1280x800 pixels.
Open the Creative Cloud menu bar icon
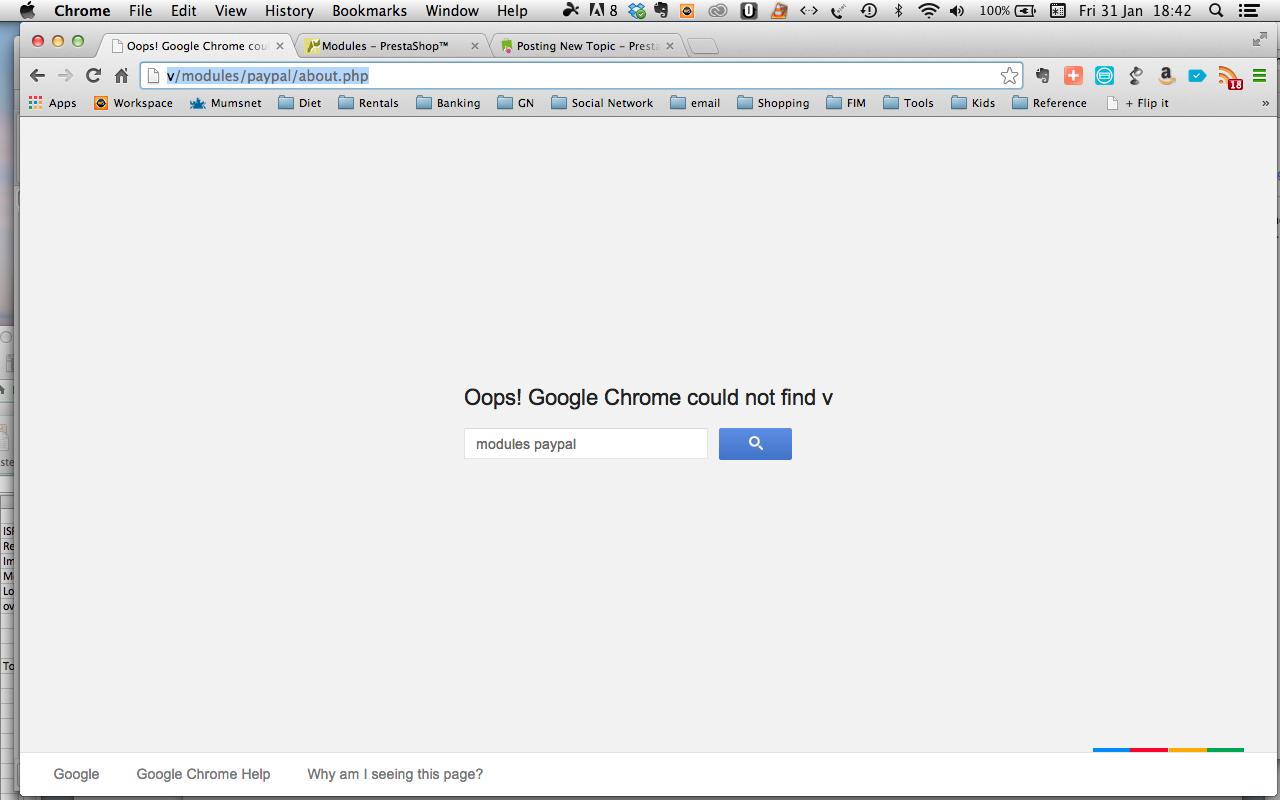(x=718, y=11)
